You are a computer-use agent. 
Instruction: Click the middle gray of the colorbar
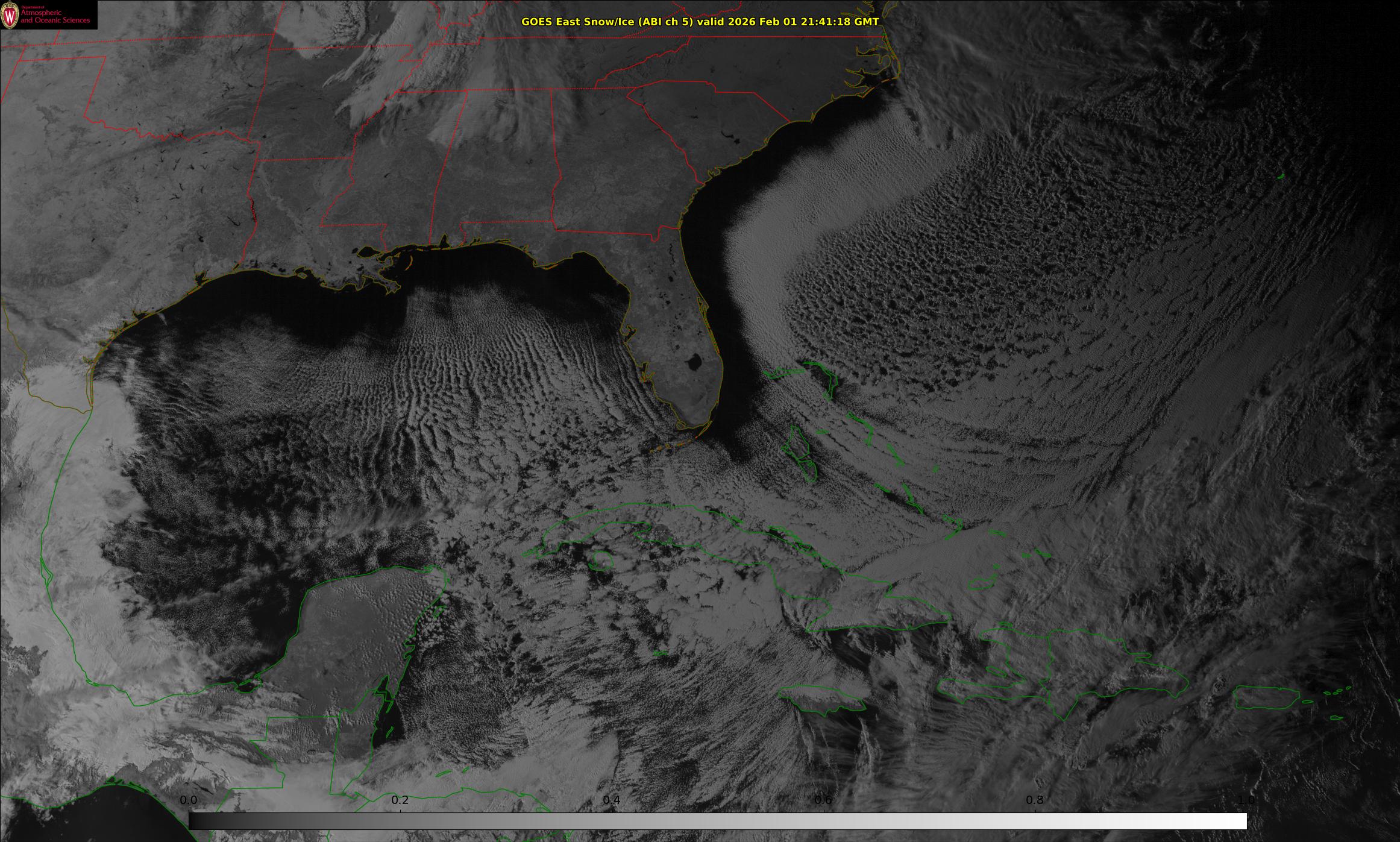coord(717,821)
